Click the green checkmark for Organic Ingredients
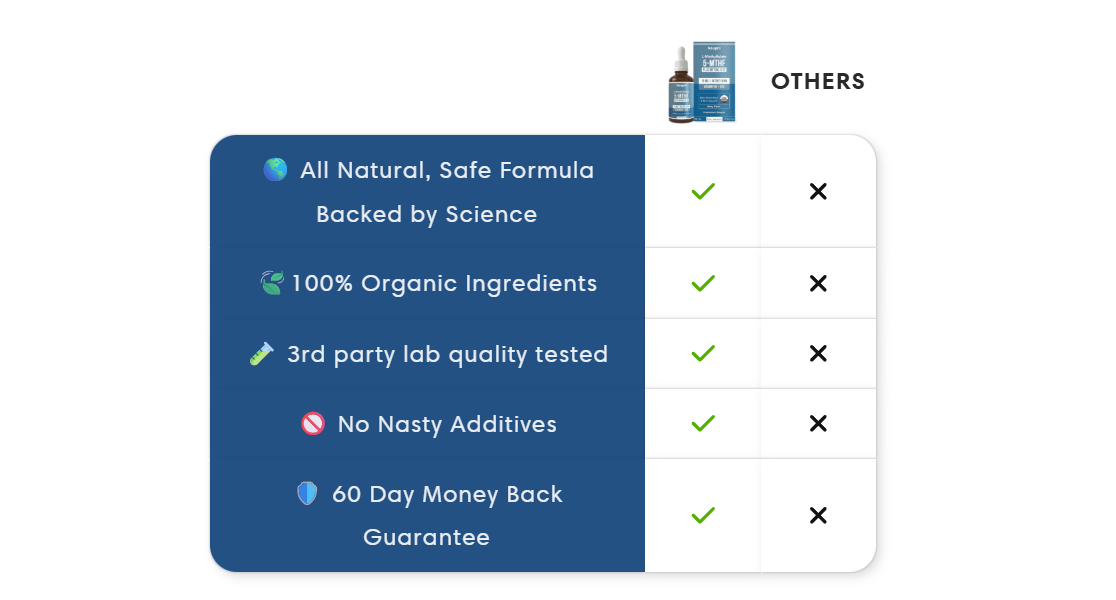Screen dimensions: 1116x600 [x=703, y=284]
